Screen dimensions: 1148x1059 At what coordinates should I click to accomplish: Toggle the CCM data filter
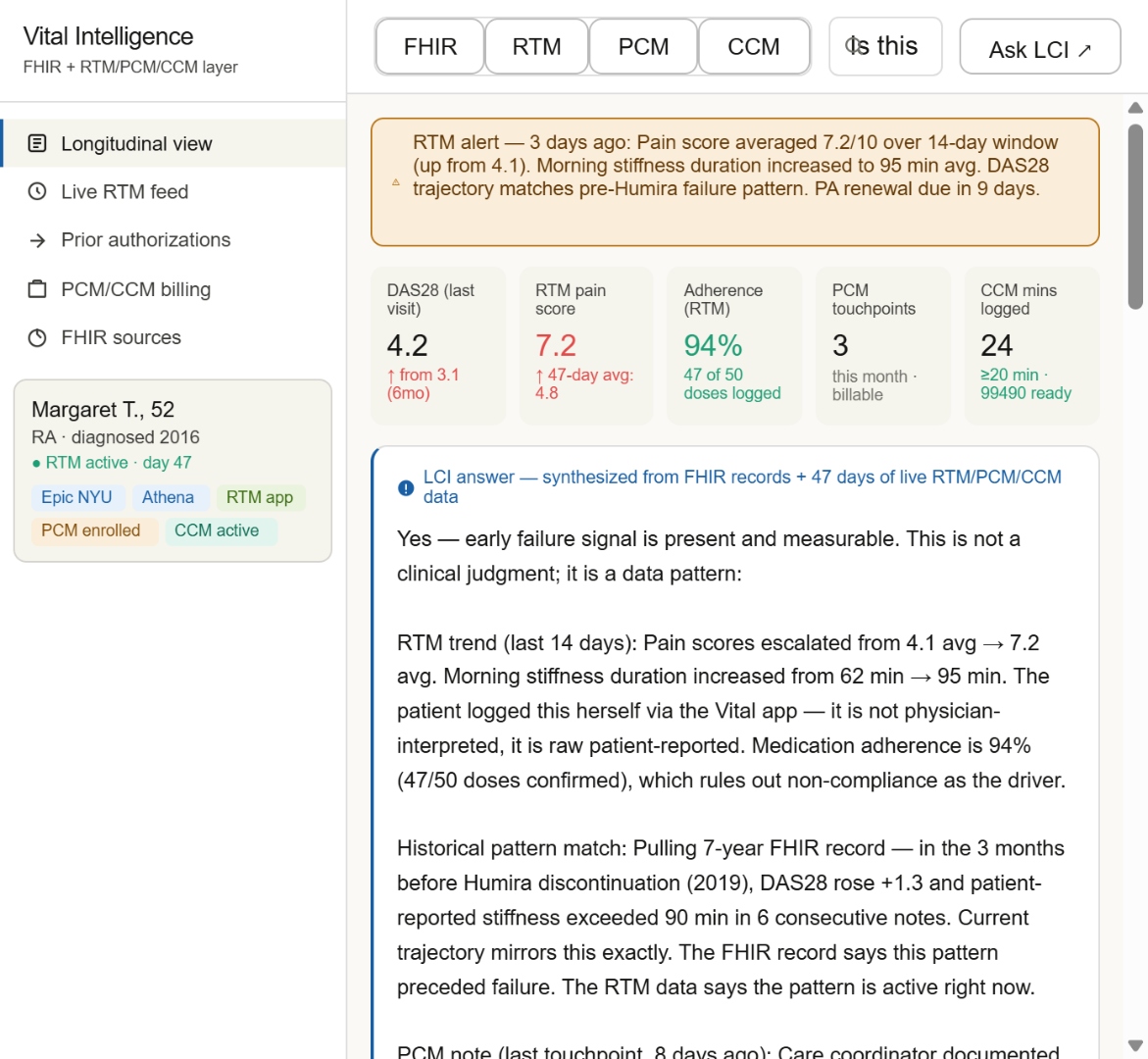tap(754, 46)
